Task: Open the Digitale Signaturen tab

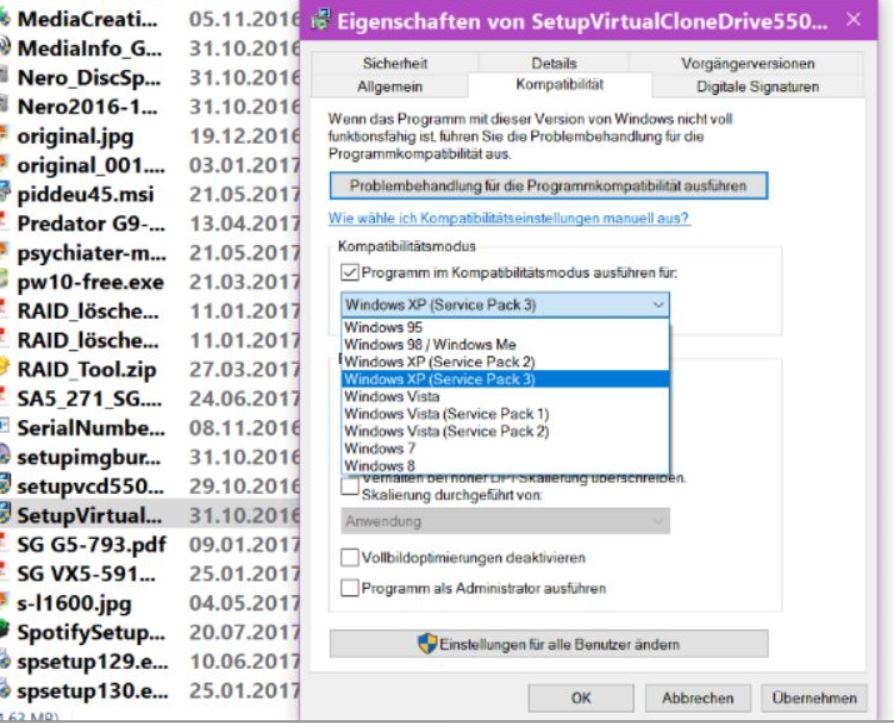Action: point(758,87)
